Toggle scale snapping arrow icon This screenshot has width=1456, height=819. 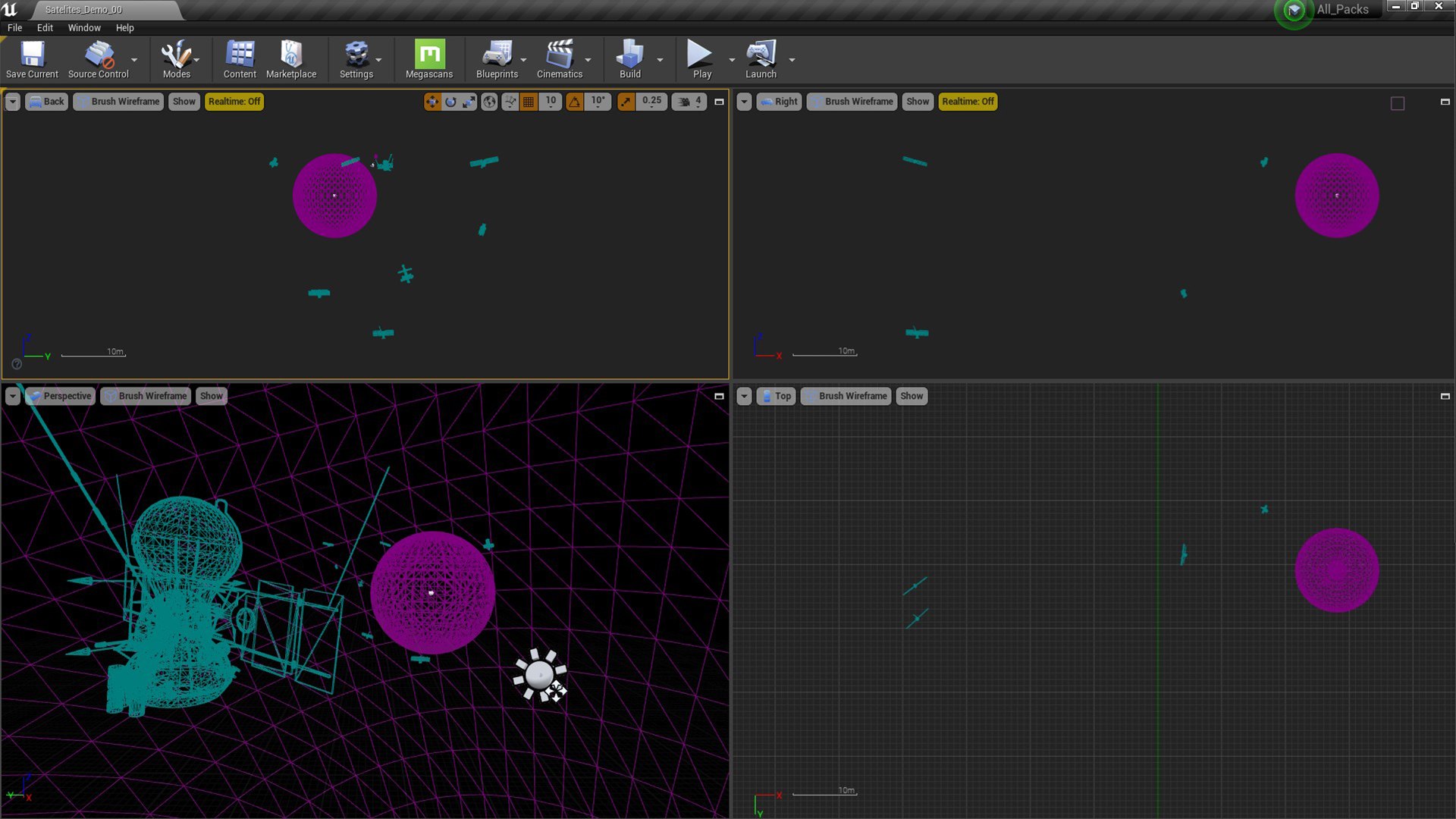(626, 102)
